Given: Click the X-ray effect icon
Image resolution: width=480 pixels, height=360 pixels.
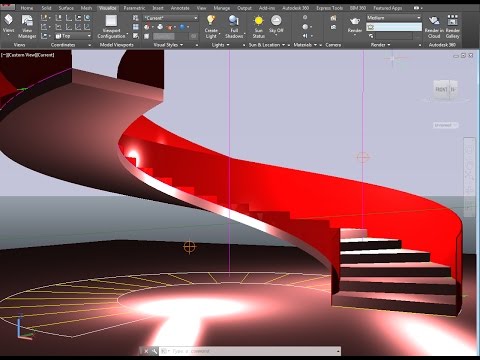Looking at the screenshot, I should [x=147, y=36].
